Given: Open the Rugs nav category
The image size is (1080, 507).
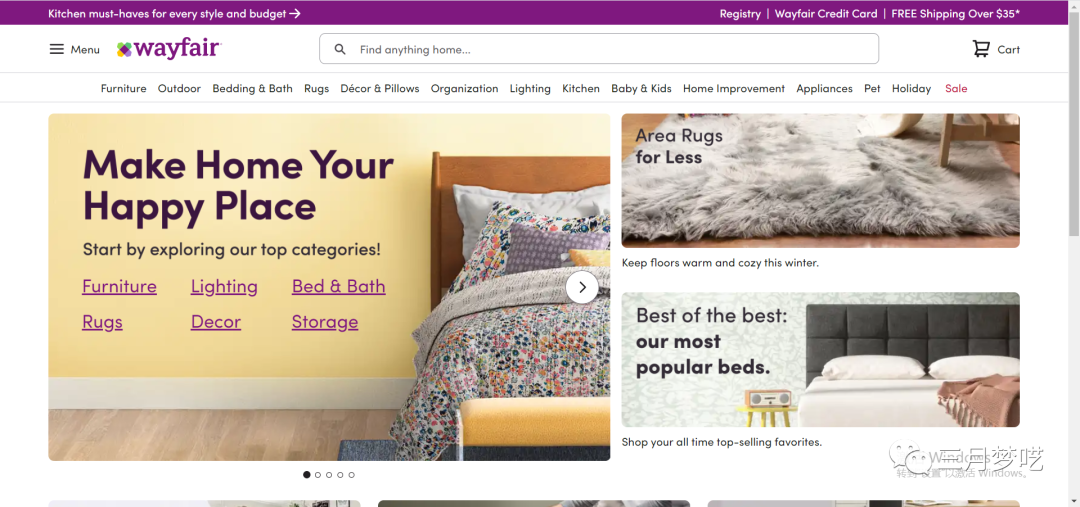Looking at the screenshot, I should (316, 89).
